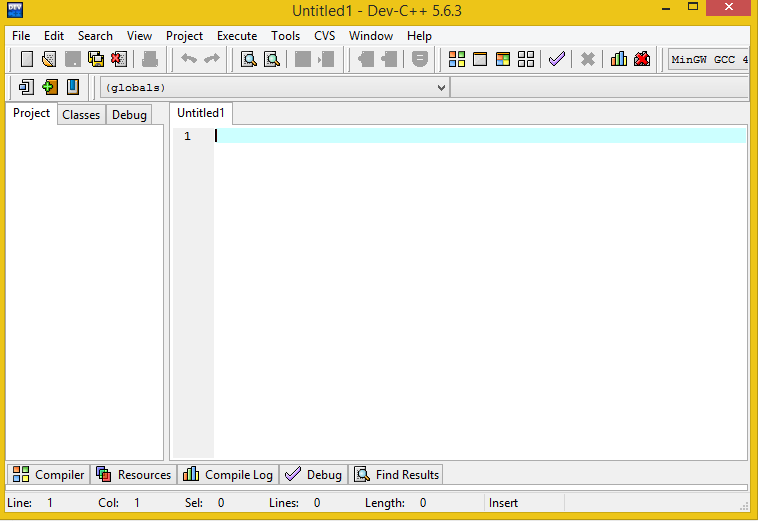Click the 'Lines:' status bar label
This screenshot has height=521, width=758.
284,503
